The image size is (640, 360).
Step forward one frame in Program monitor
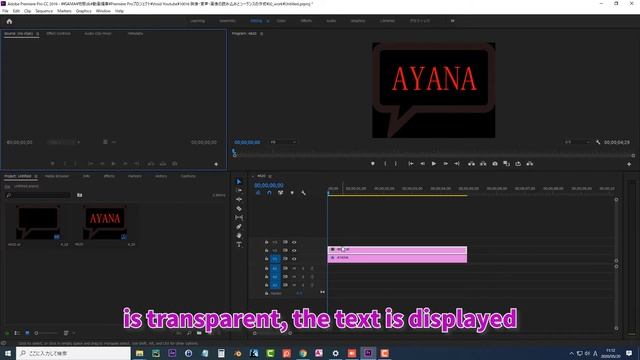(445, 164)
